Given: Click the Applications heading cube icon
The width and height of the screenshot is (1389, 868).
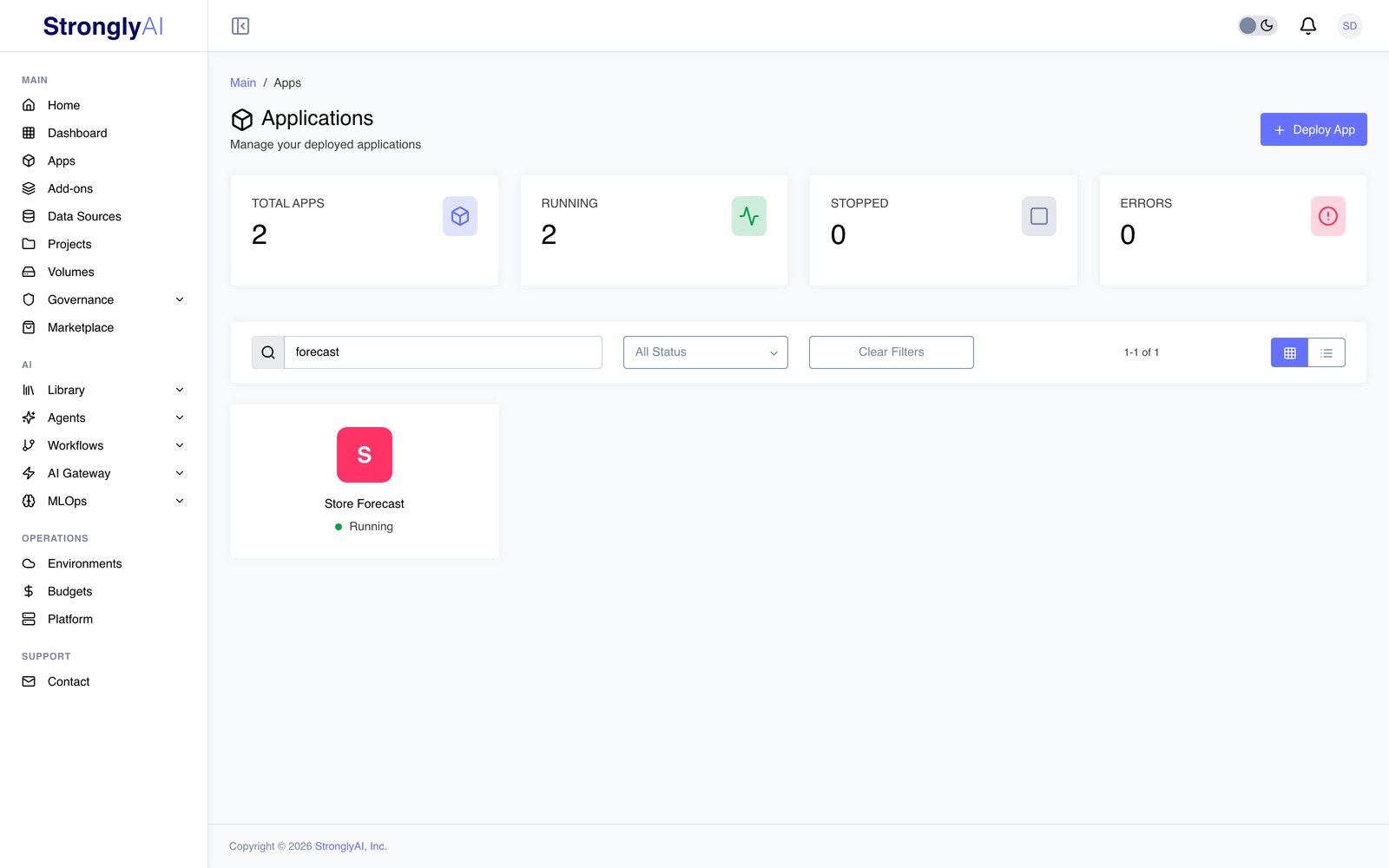Looking at the screenshot, I should (242, 119).
